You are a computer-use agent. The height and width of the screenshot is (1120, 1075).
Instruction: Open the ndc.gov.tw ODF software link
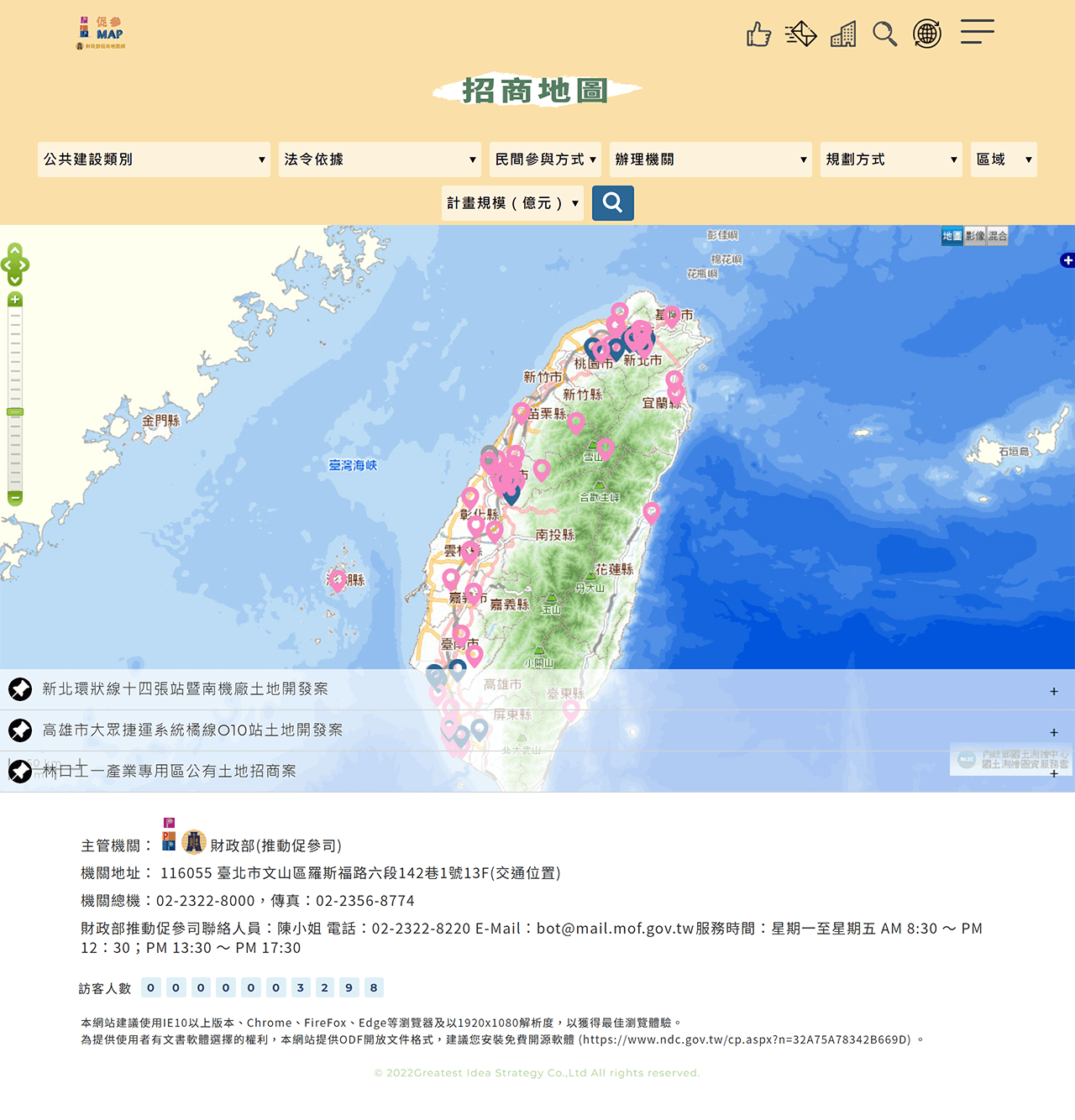tap(745, 1040)
